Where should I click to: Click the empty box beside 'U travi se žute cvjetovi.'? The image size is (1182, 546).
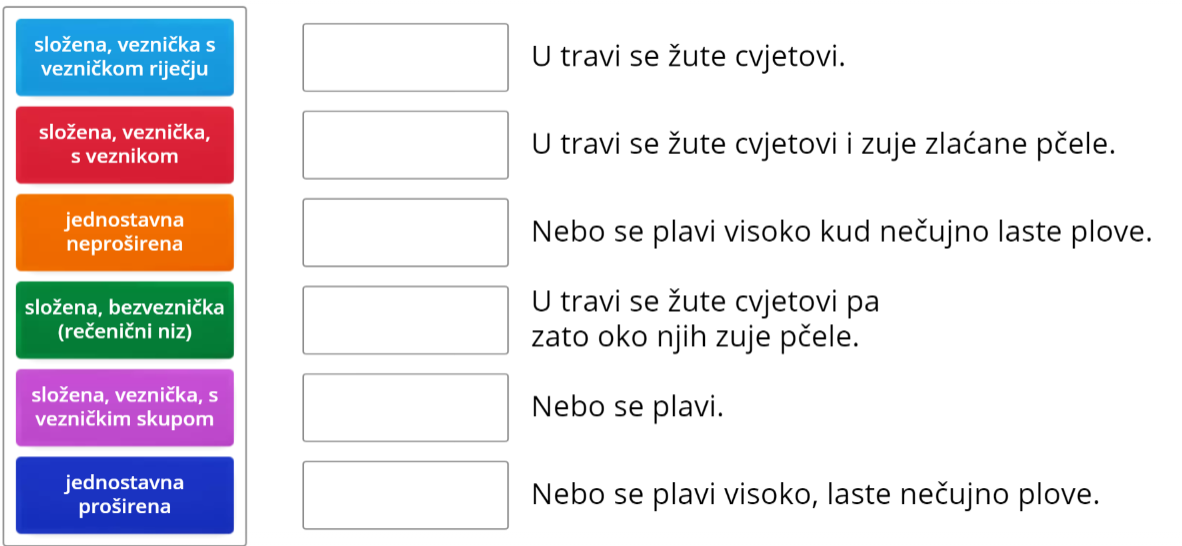[x=405, y=57]
